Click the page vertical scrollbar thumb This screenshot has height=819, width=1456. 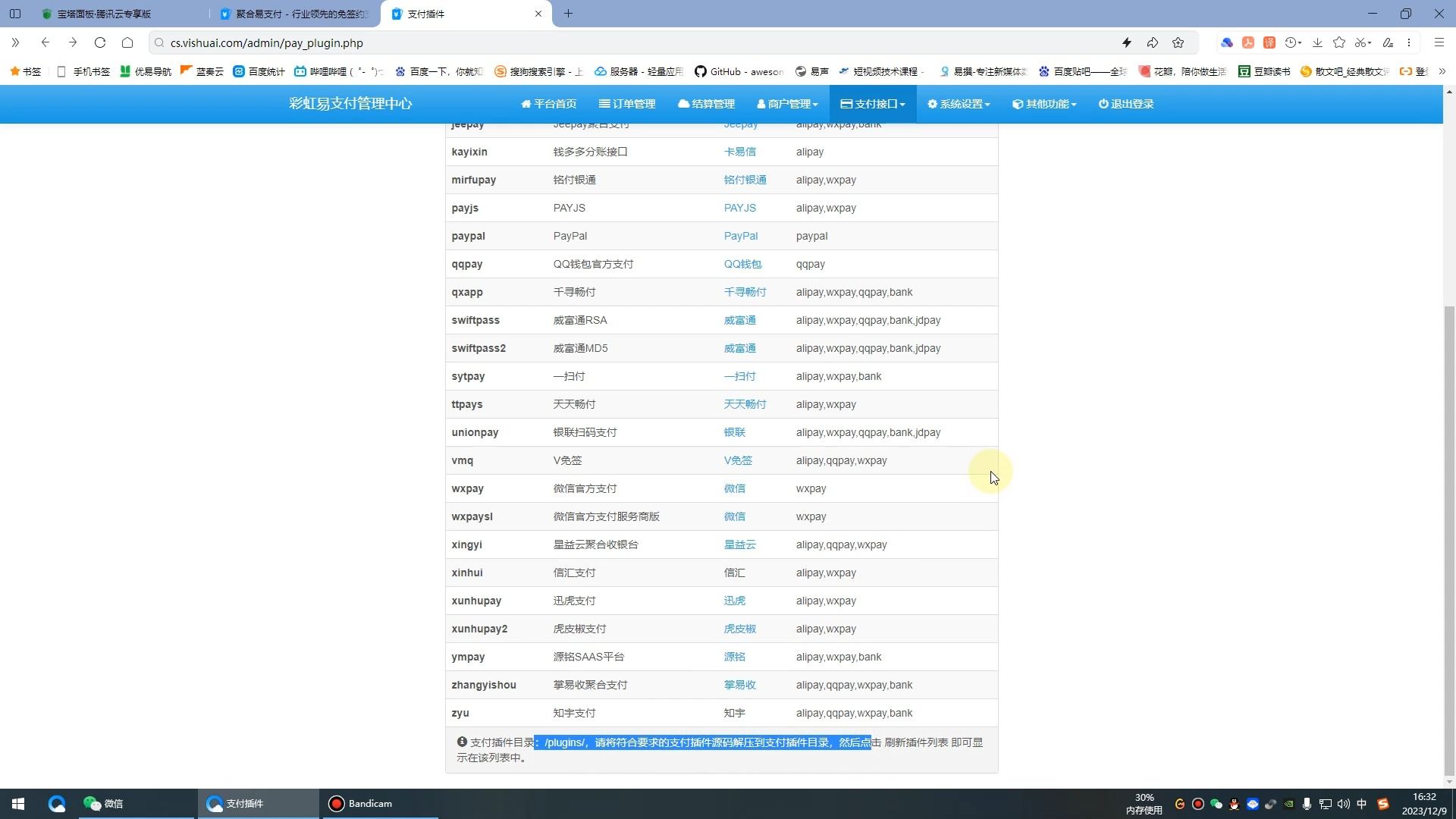pyautogui.click(x=1449, y=540)
